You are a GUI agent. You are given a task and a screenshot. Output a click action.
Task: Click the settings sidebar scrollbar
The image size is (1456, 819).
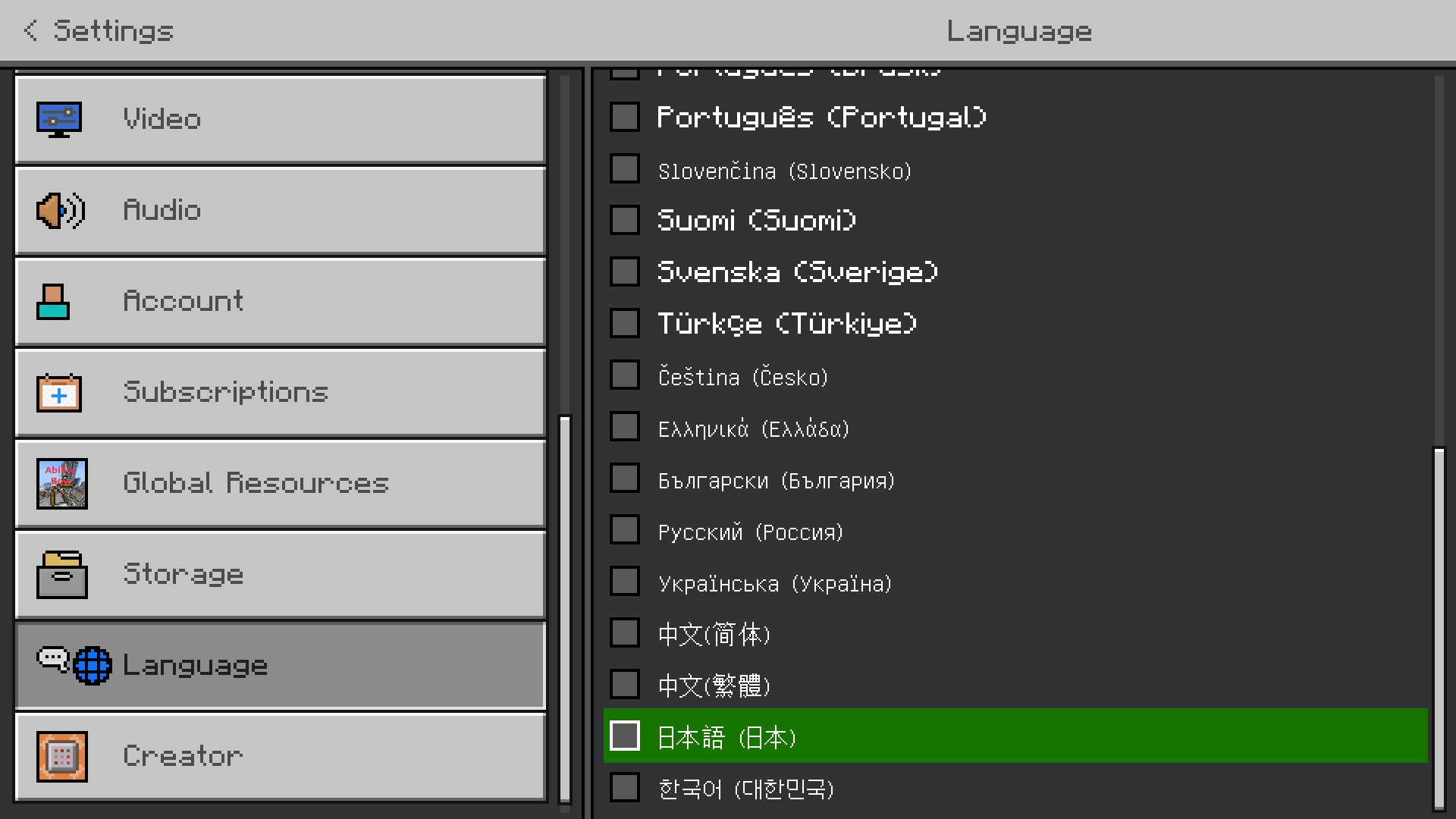tap(565, 607)
